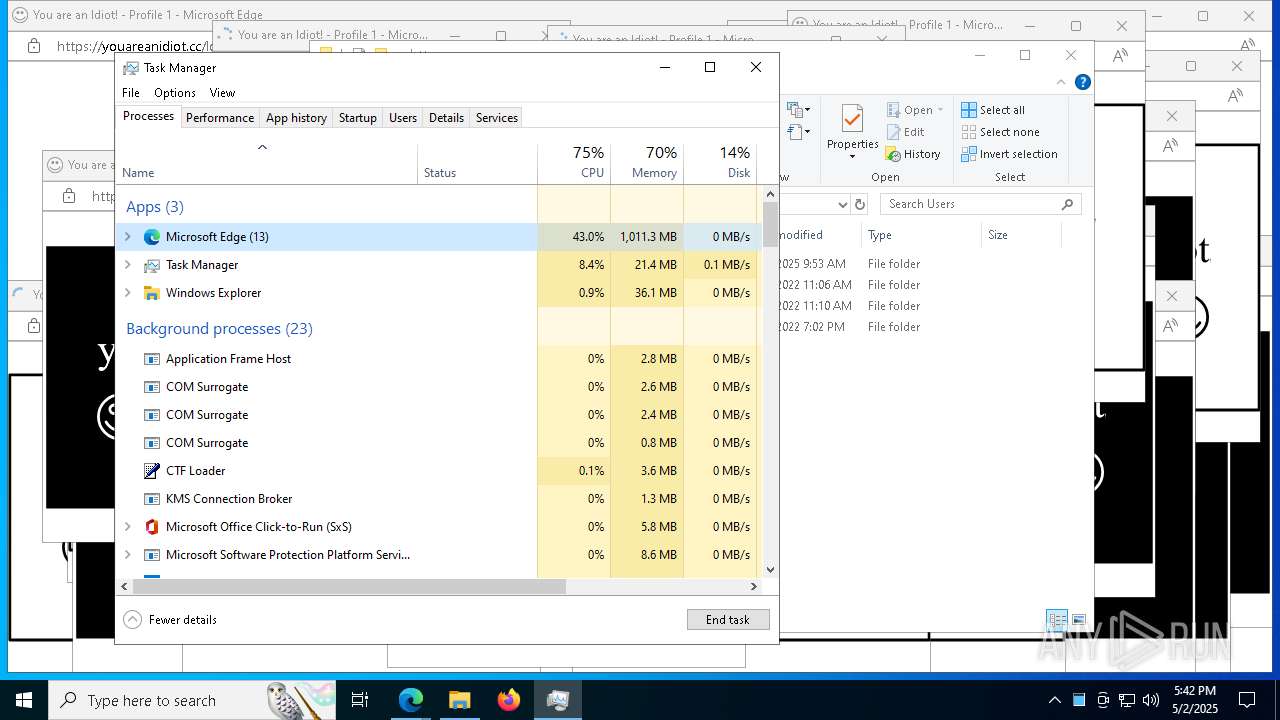This screenshot has height=720, width=1280.
Task: Open the Explorer address bar history dropdown
Action: (x=842, y=204)
